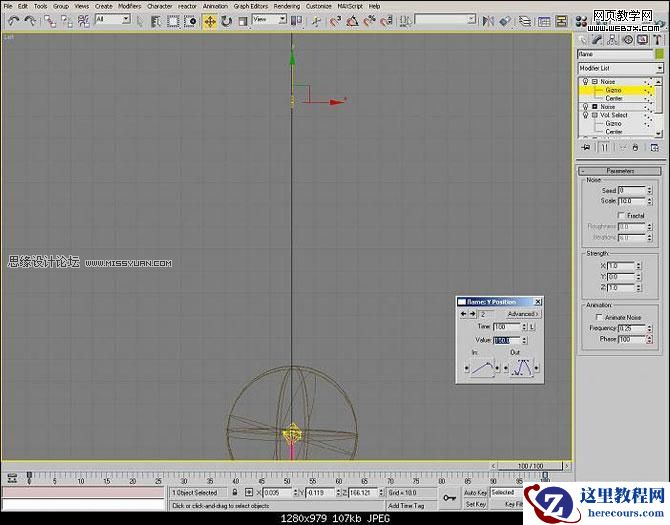This screenshot has height=525, width=670.
Task: Click the Undo arrow in the main toolbar
Action: coord(13,20)
